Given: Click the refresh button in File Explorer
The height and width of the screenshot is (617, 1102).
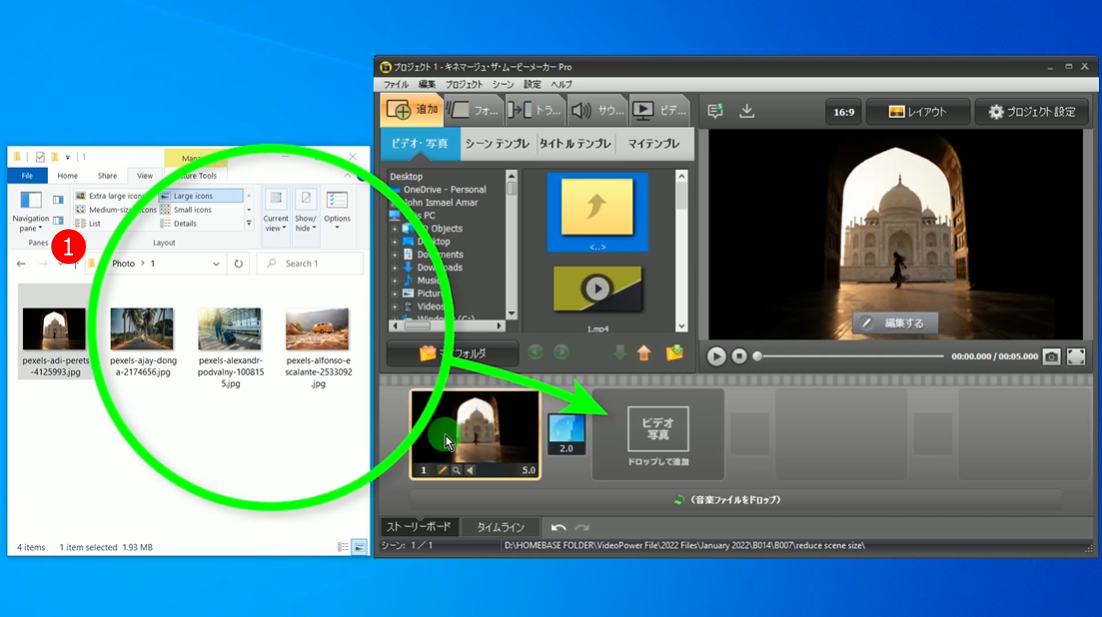Looking at the screenshot, I should pyautogui.click(x=238, y=264).
